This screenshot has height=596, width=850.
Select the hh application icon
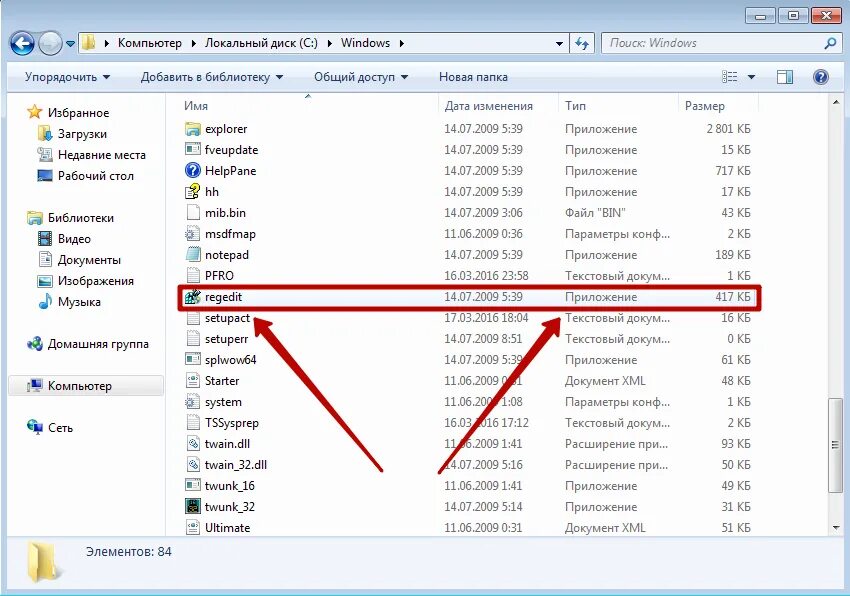pos(192,191)
